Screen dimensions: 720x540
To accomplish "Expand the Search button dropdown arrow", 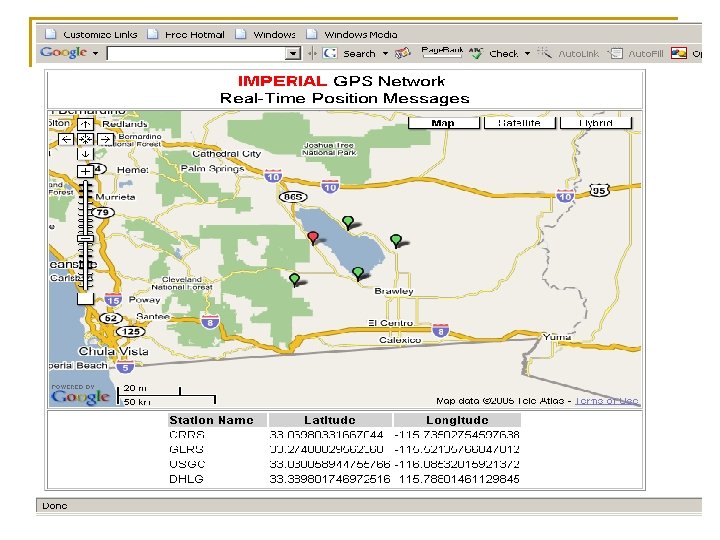I will tap(385, 54).
